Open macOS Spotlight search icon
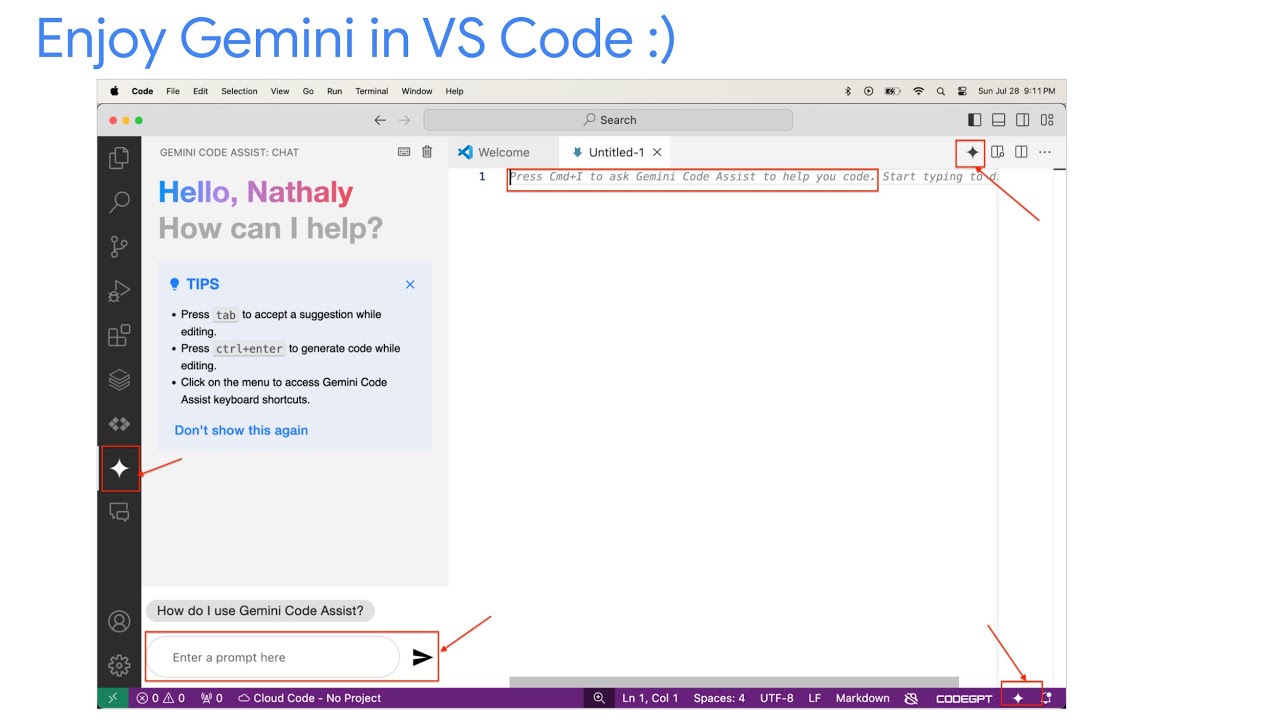This screenshot has height=720, width=1280. click(941, 91)
